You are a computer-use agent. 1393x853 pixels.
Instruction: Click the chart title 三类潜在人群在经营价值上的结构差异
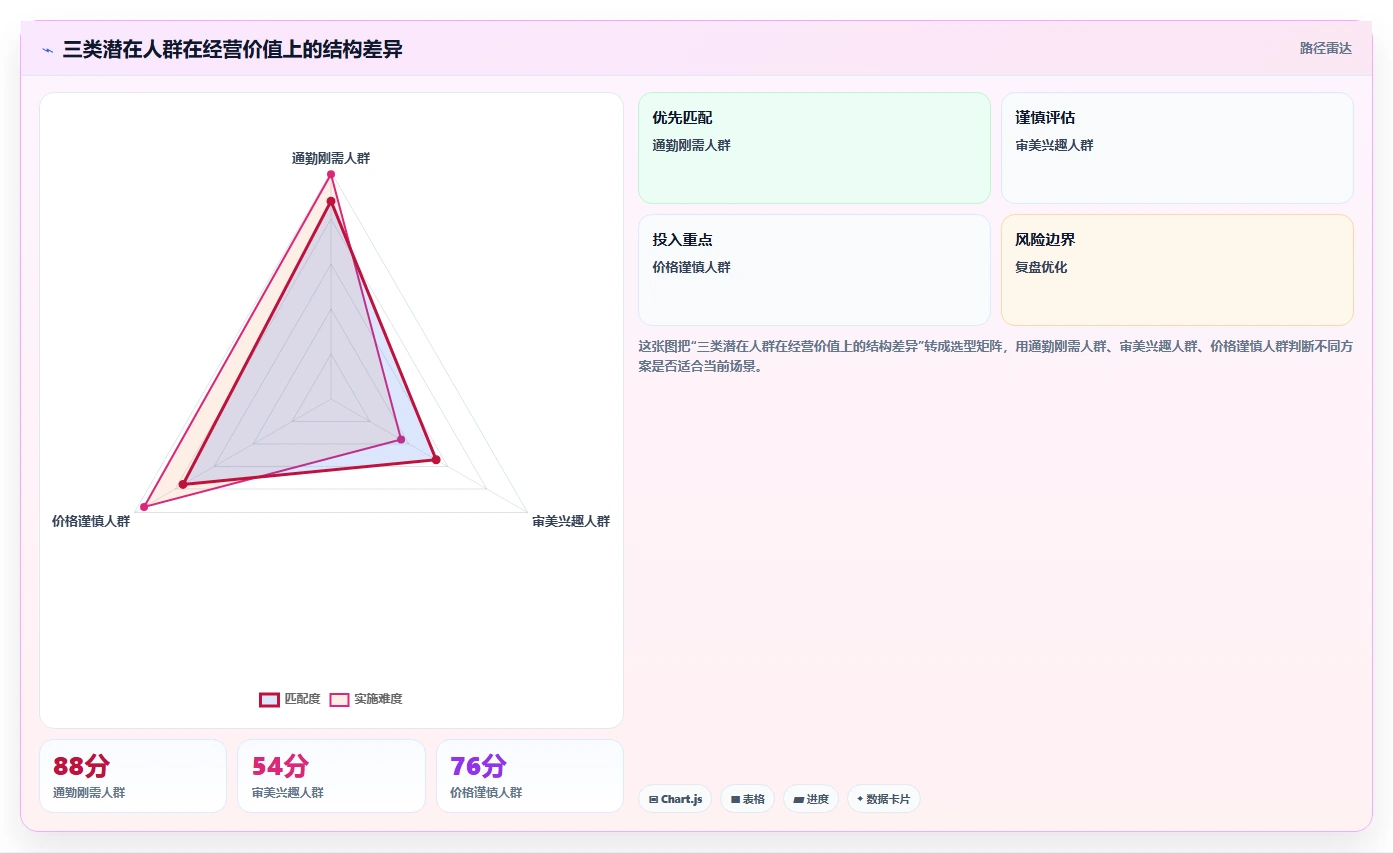233,49
